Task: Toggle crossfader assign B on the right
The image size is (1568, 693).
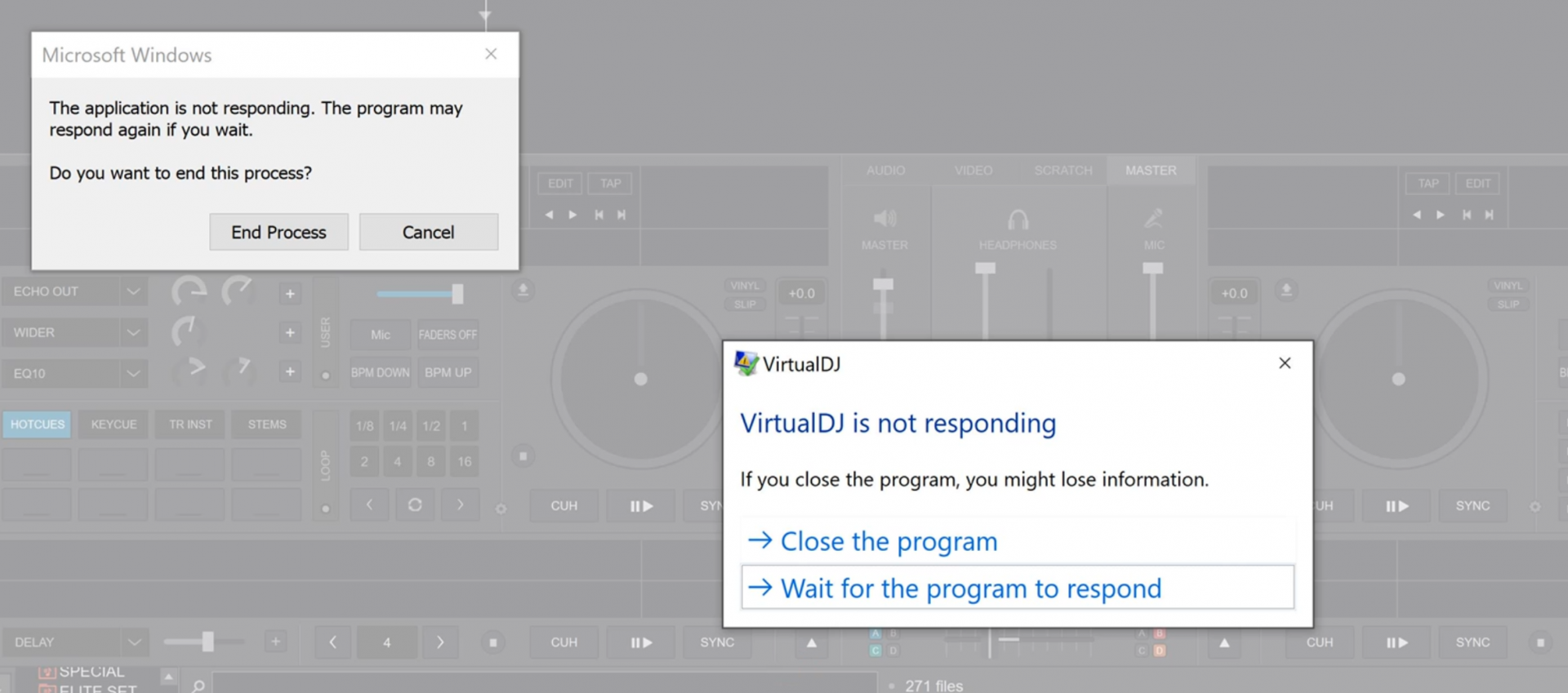Action: (x=1160, y=633)
